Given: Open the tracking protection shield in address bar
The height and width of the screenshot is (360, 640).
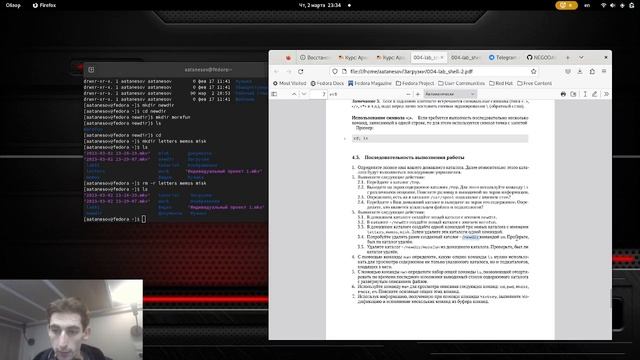Looking at the screenshot, I should [x=335, y=71].
